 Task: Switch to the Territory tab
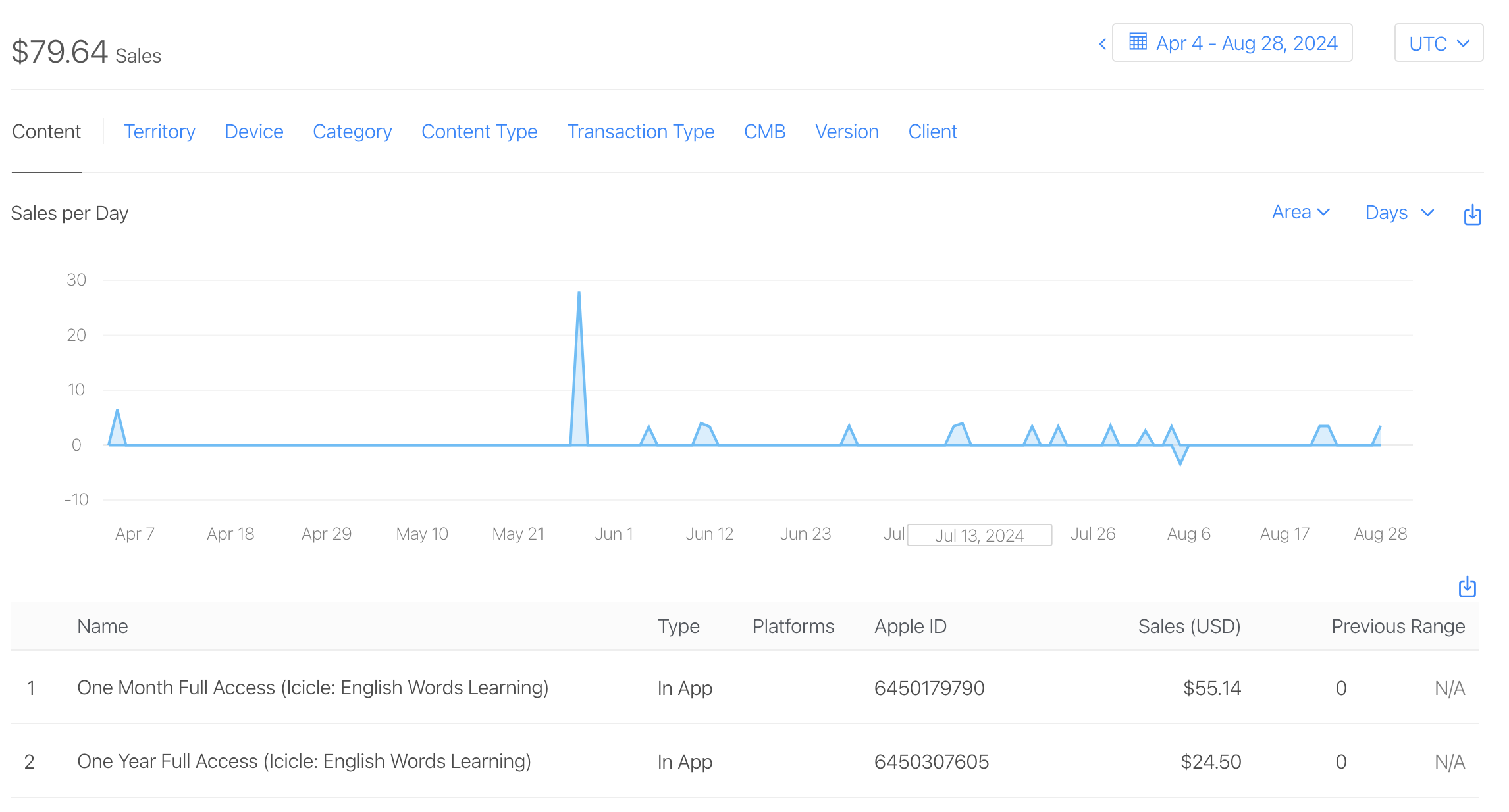coord(159,132)
